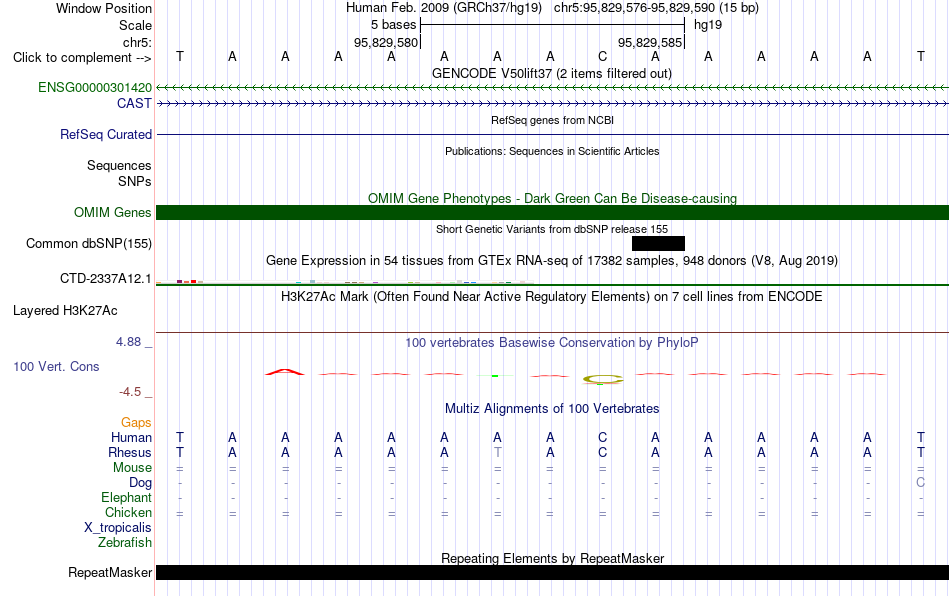Click the dark green OMIM Genes bar

[553, 213]
